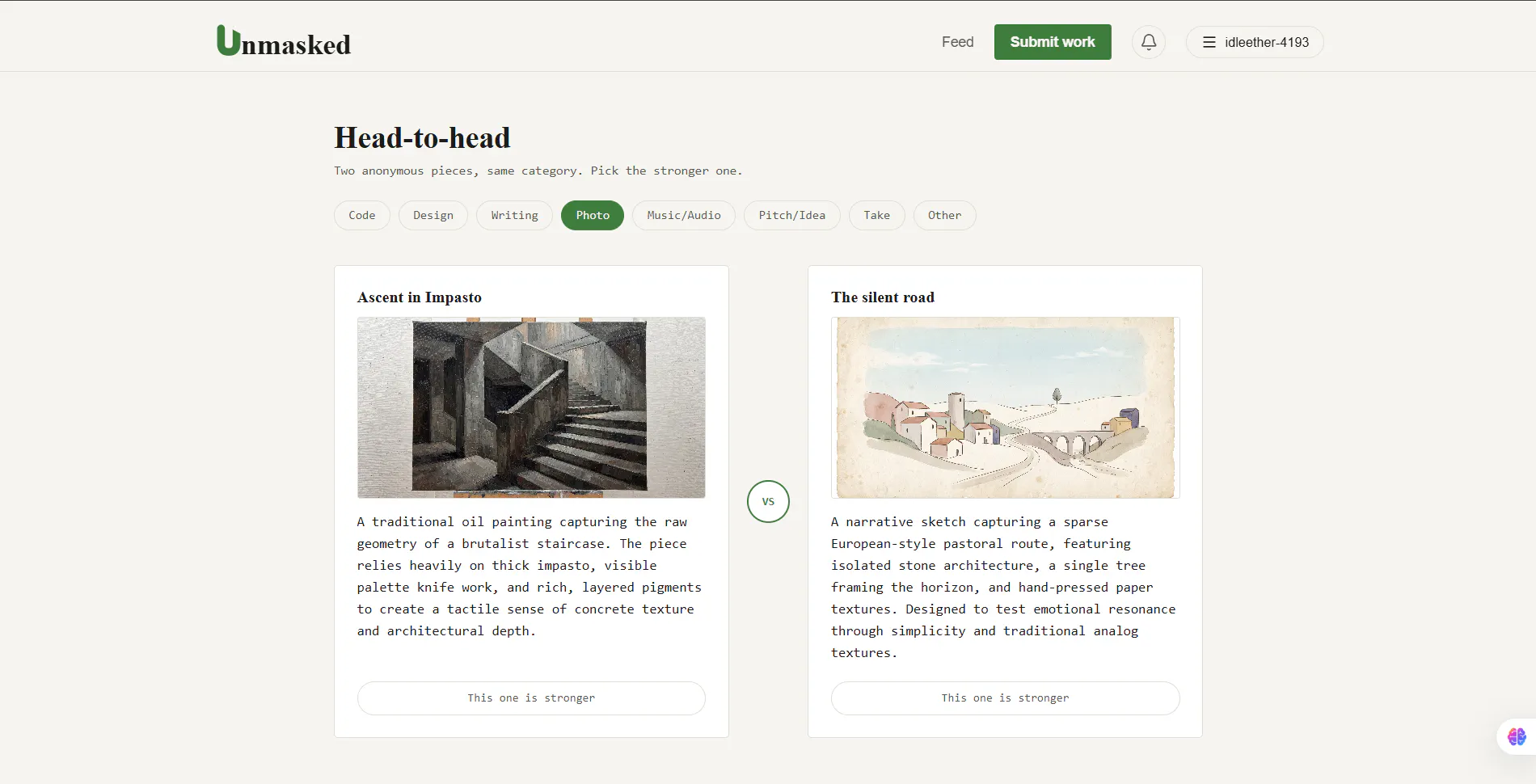The image size is (1536, 784).
Task: Select the Take category tab
Action: (x=877, y=215)
